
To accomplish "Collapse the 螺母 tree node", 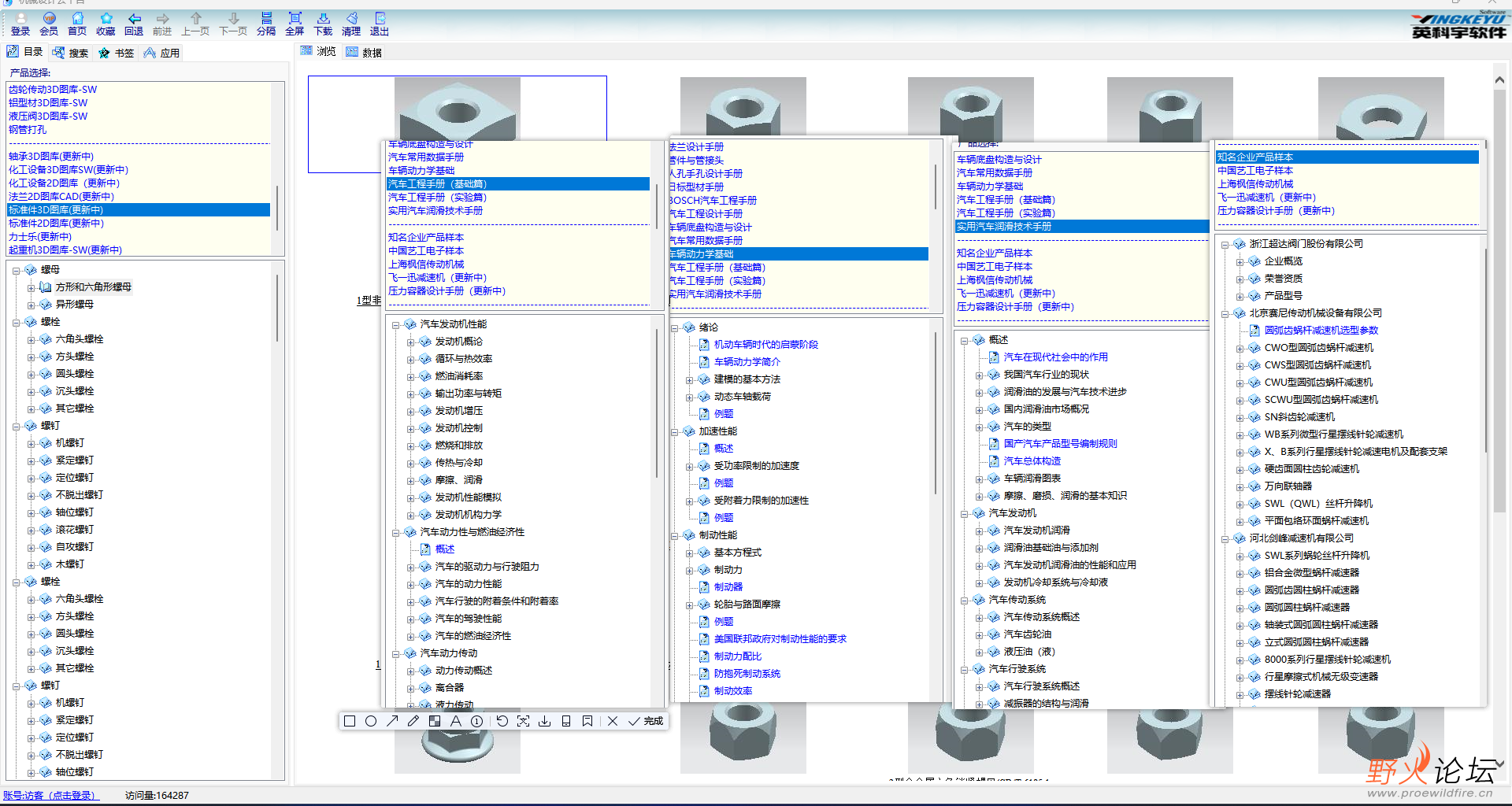I will pyautogui.click(x=17, y=270).
